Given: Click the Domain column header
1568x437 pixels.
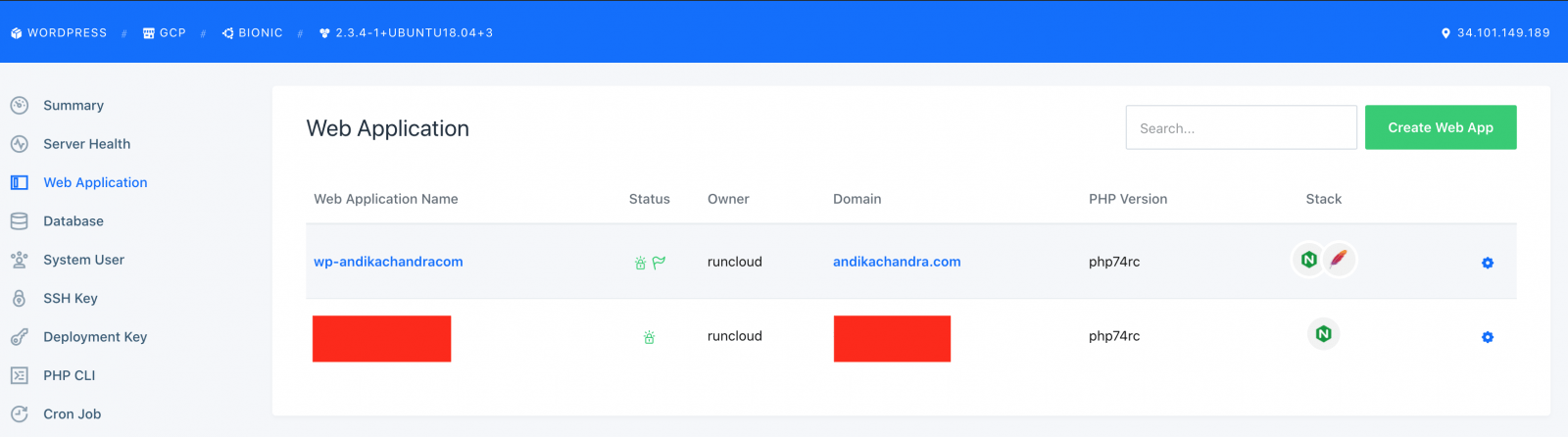Looking at the screenshot, I should click(857, 199).
